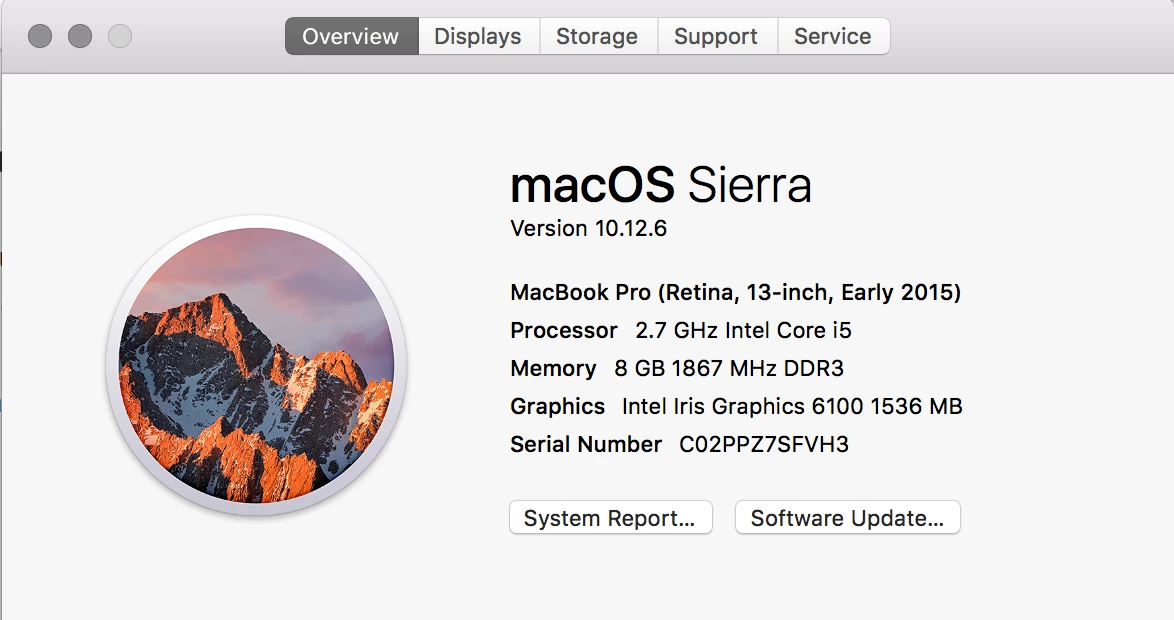The height and width of the screenshot is (620, 1174).
Task: Click the Processor 2.7 GHz Intel Core i5 line
Action: tap(681, 330)
